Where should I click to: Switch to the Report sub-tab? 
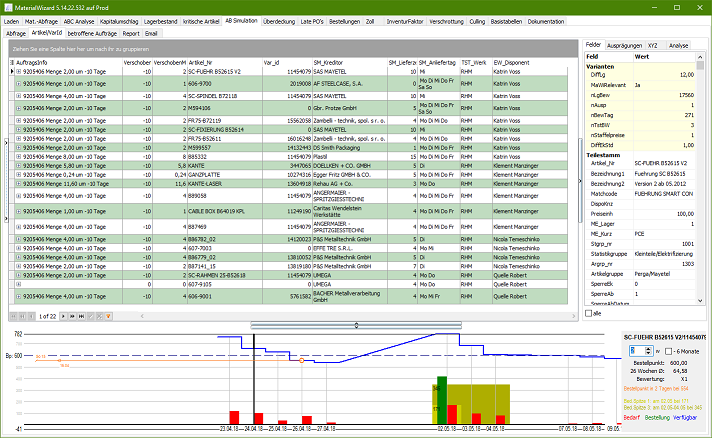click(130, 33)
